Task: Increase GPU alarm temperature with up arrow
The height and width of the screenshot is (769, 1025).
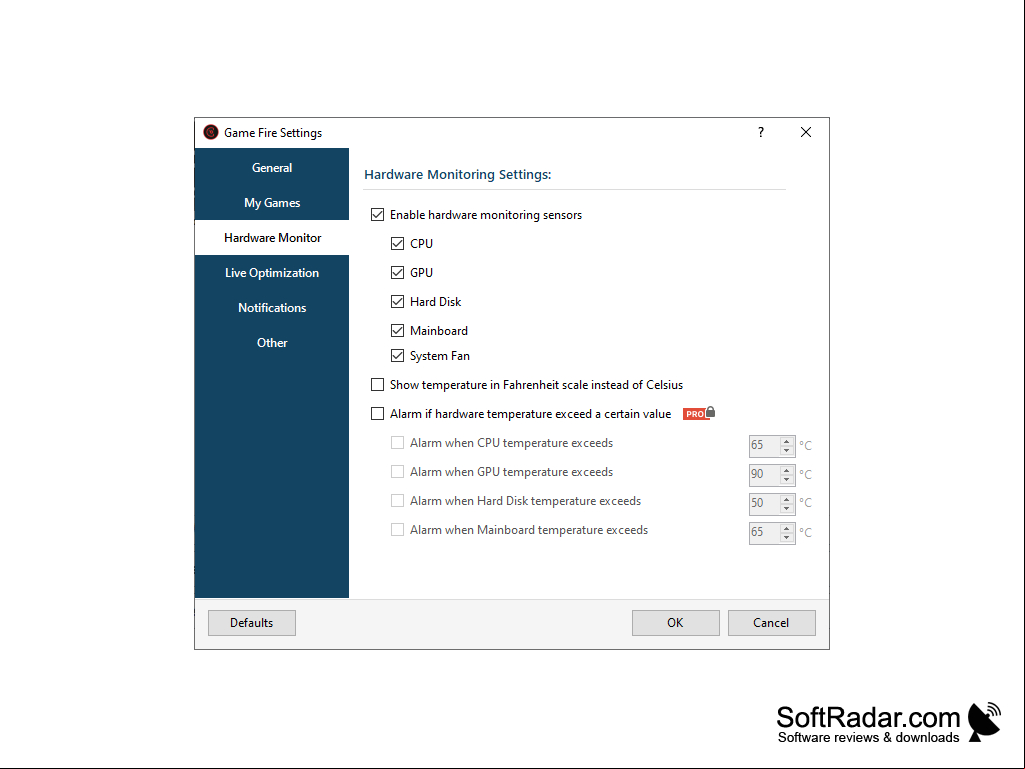Action: 787,470
